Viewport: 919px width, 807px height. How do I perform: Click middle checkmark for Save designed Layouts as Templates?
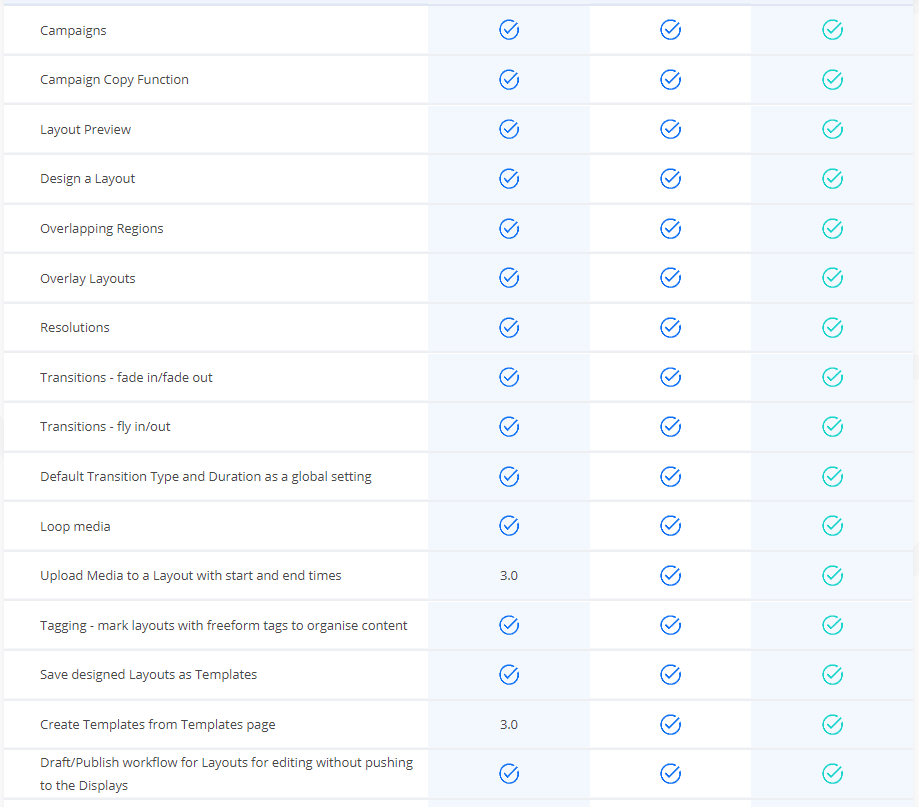click(671, 675)
